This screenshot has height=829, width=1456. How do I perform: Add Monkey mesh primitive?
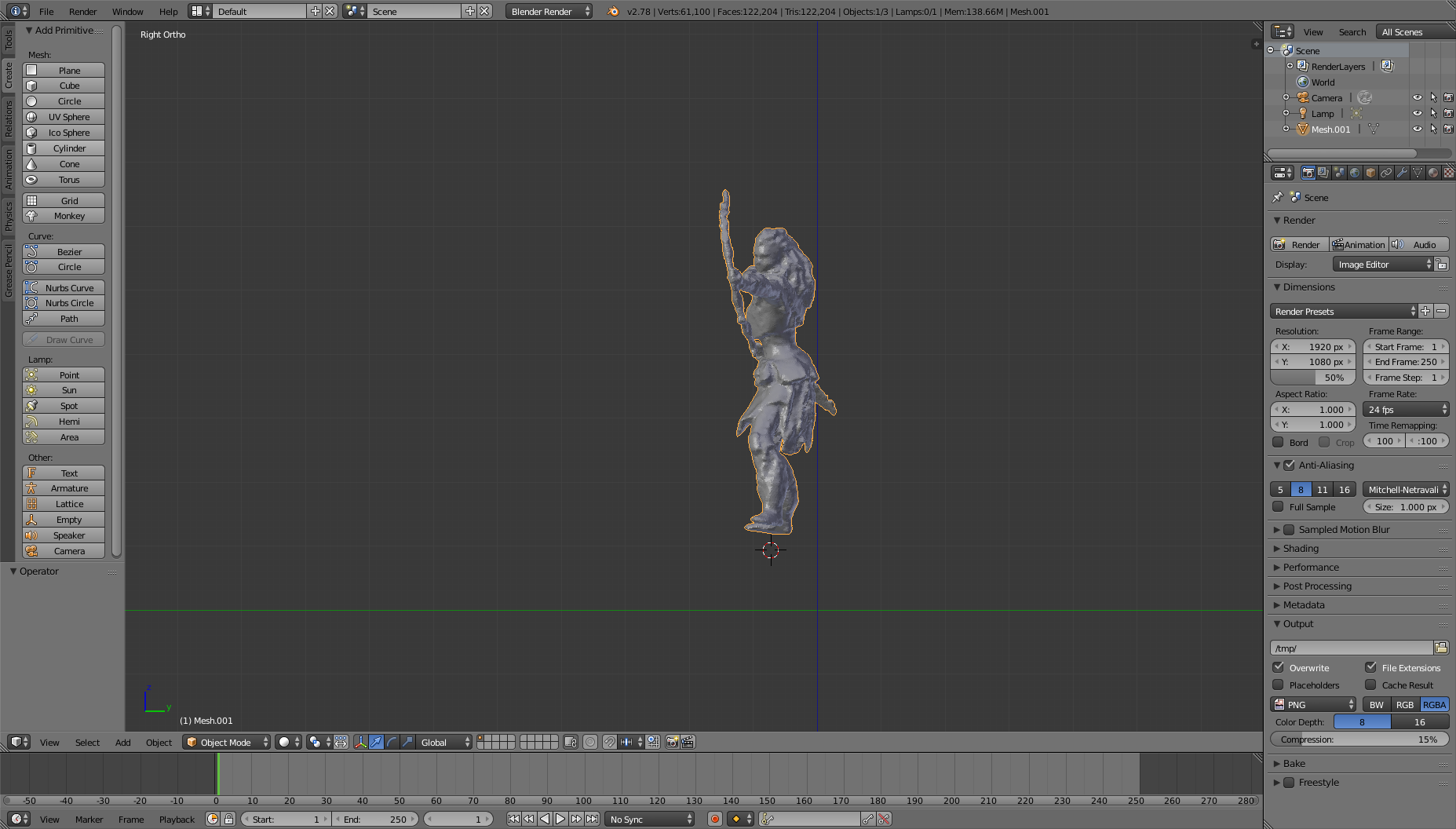coord(64,216)
